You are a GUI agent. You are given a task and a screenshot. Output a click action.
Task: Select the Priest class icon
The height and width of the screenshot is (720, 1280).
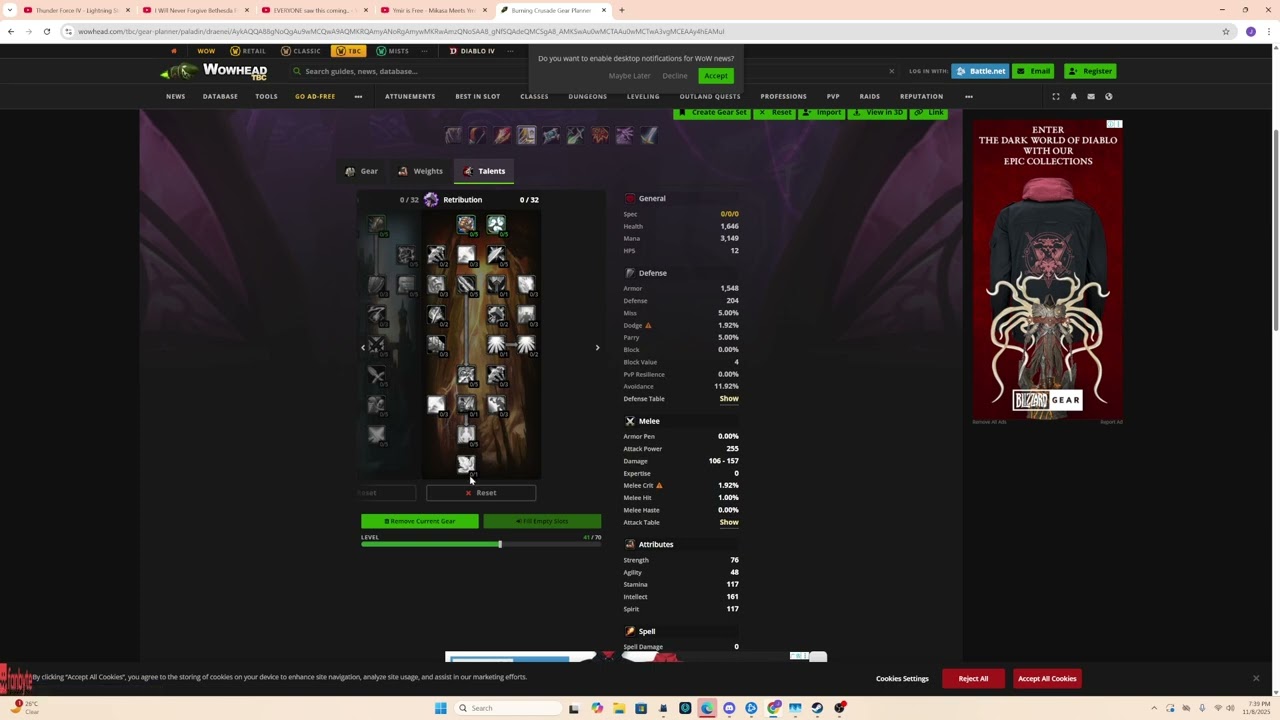pos(551,135)
